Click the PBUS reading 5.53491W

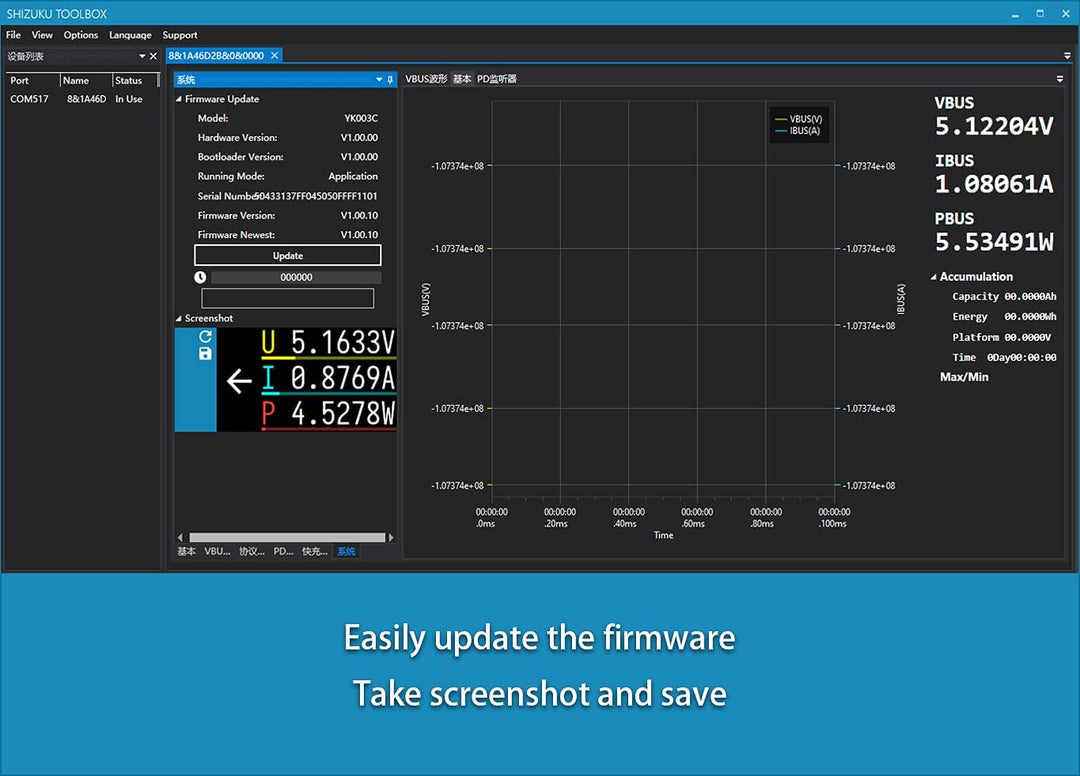pyautogui.click(x=994, y=242)
